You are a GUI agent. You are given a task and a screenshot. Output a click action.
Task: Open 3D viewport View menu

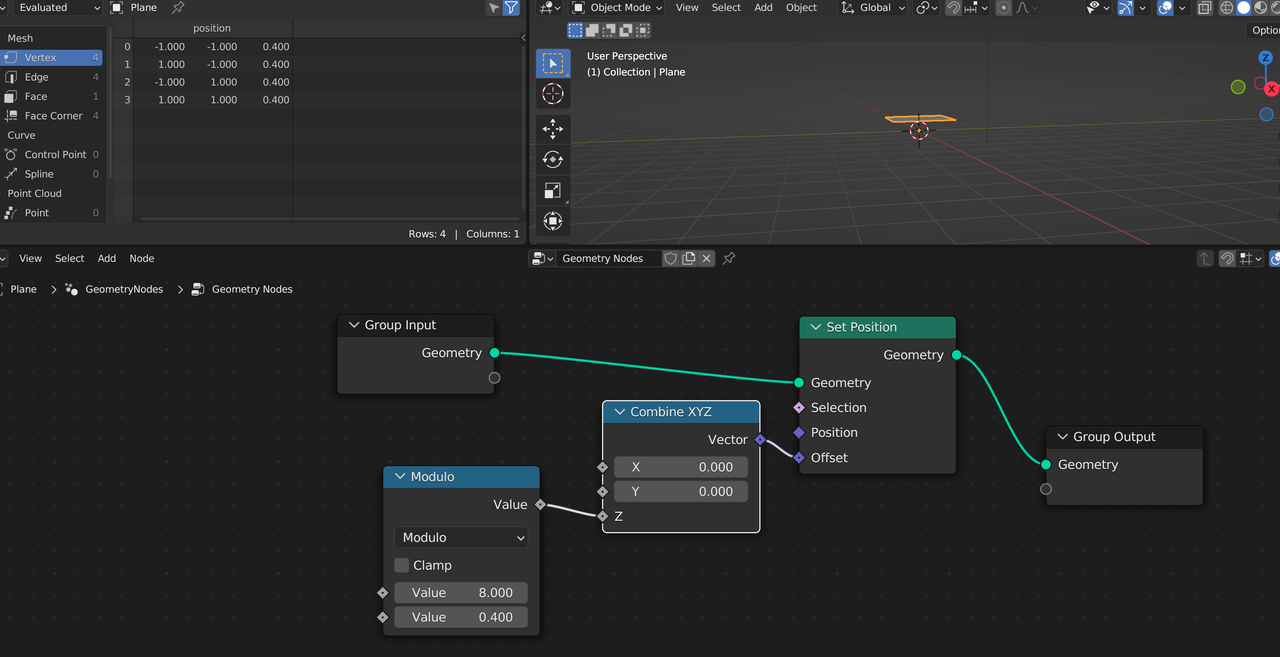[687, 8]
